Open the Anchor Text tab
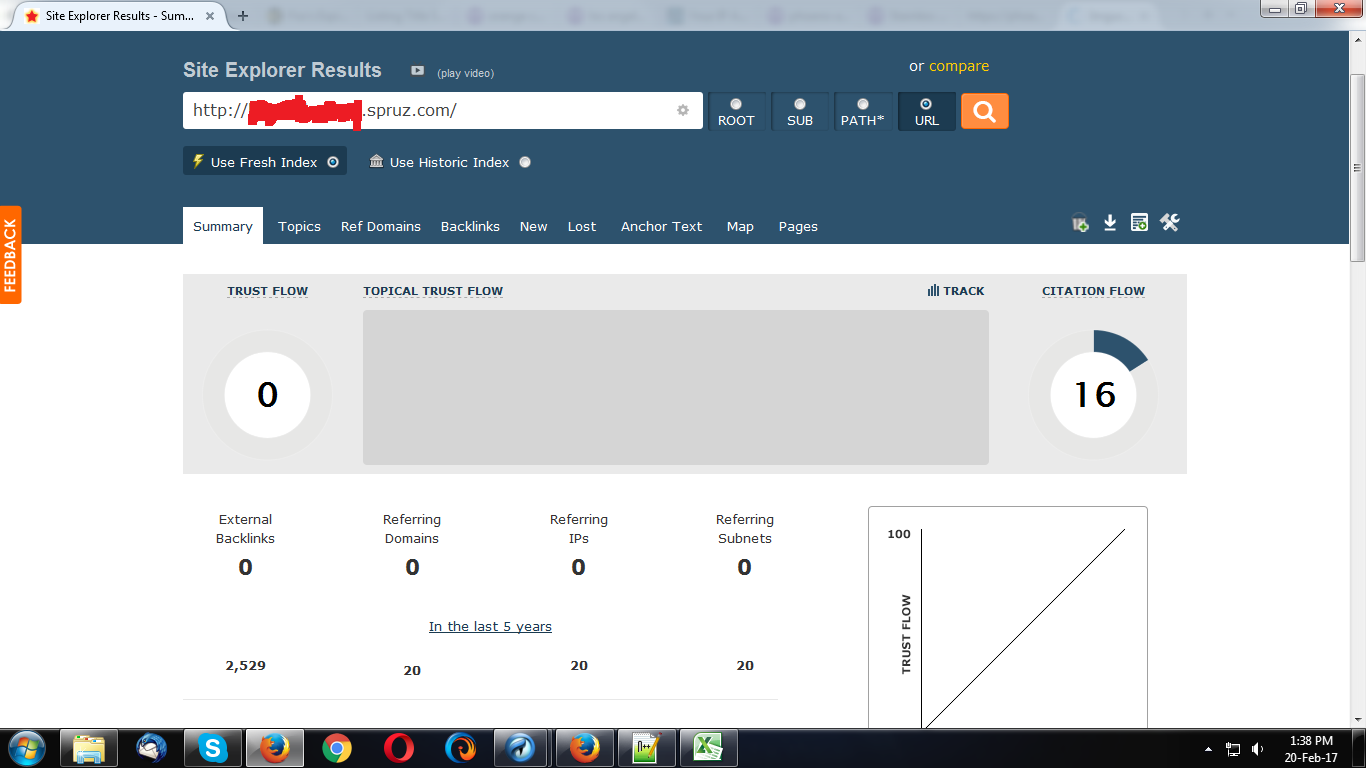This screenshot has width=1366, height=768. coord(662,226)
